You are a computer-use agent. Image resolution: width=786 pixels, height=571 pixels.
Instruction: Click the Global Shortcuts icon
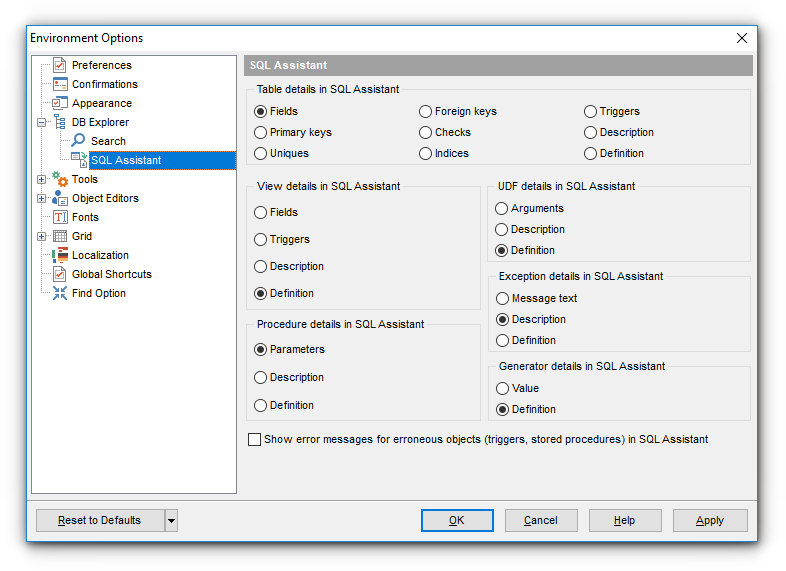60,274
